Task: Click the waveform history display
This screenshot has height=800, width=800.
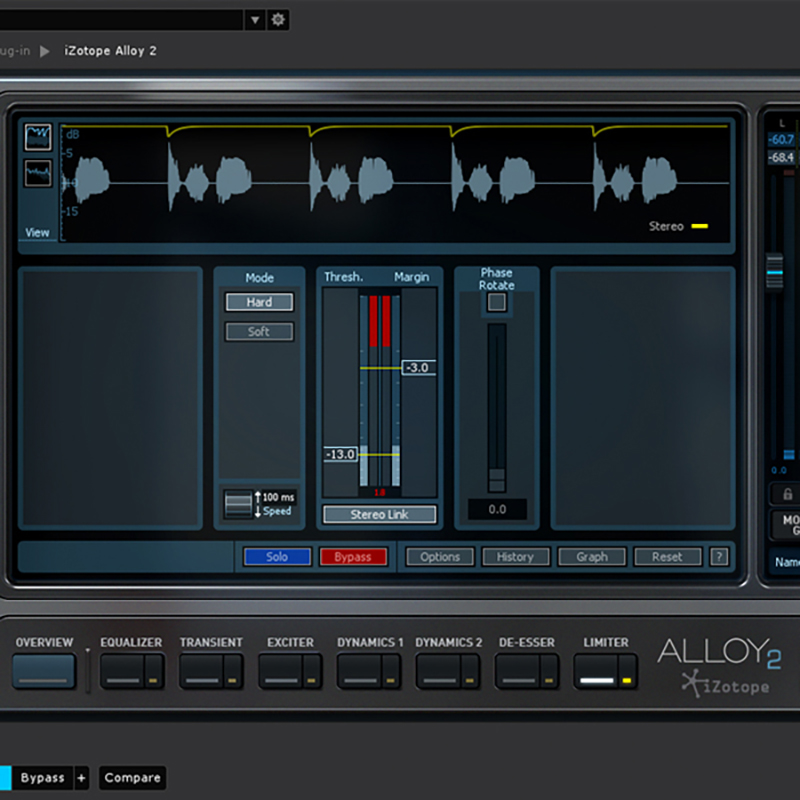Action: click(395, 183)
